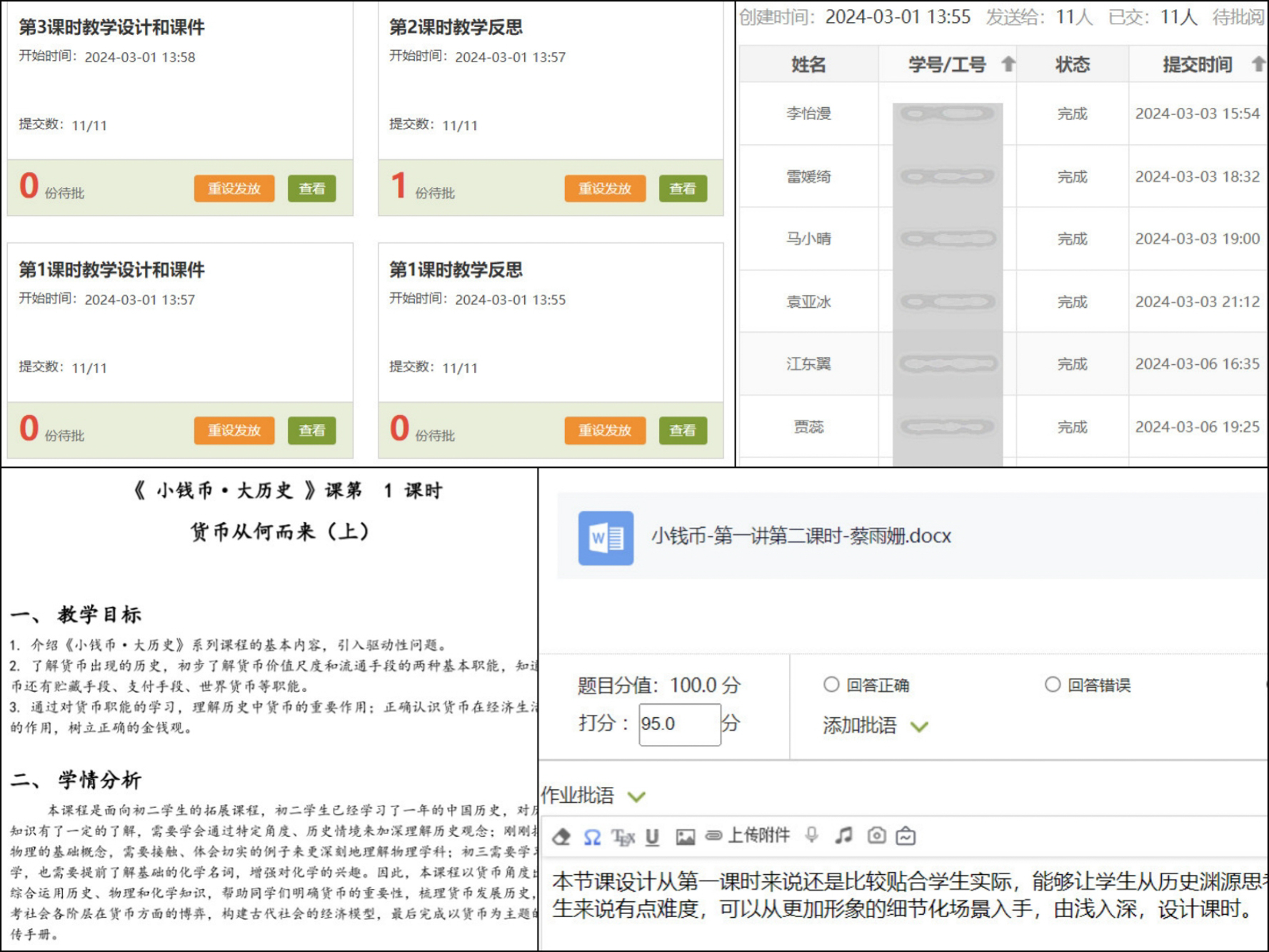Screen dimensions: 1269x952
Task: Open the TeX formula editor icon
Action: click(623, 837)
